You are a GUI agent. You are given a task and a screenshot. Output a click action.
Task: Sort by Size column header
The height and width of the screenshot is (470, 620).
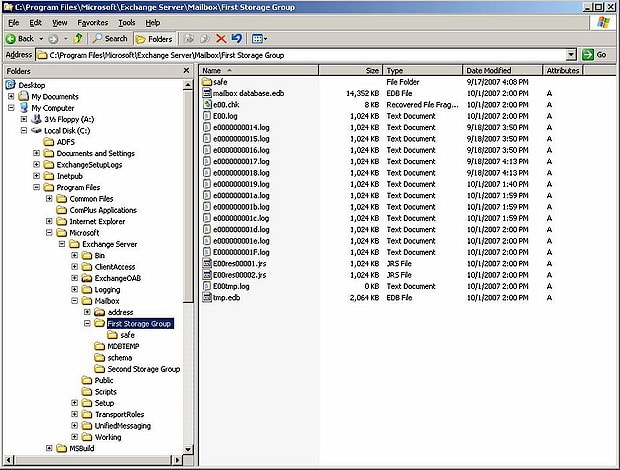point(350,71)
